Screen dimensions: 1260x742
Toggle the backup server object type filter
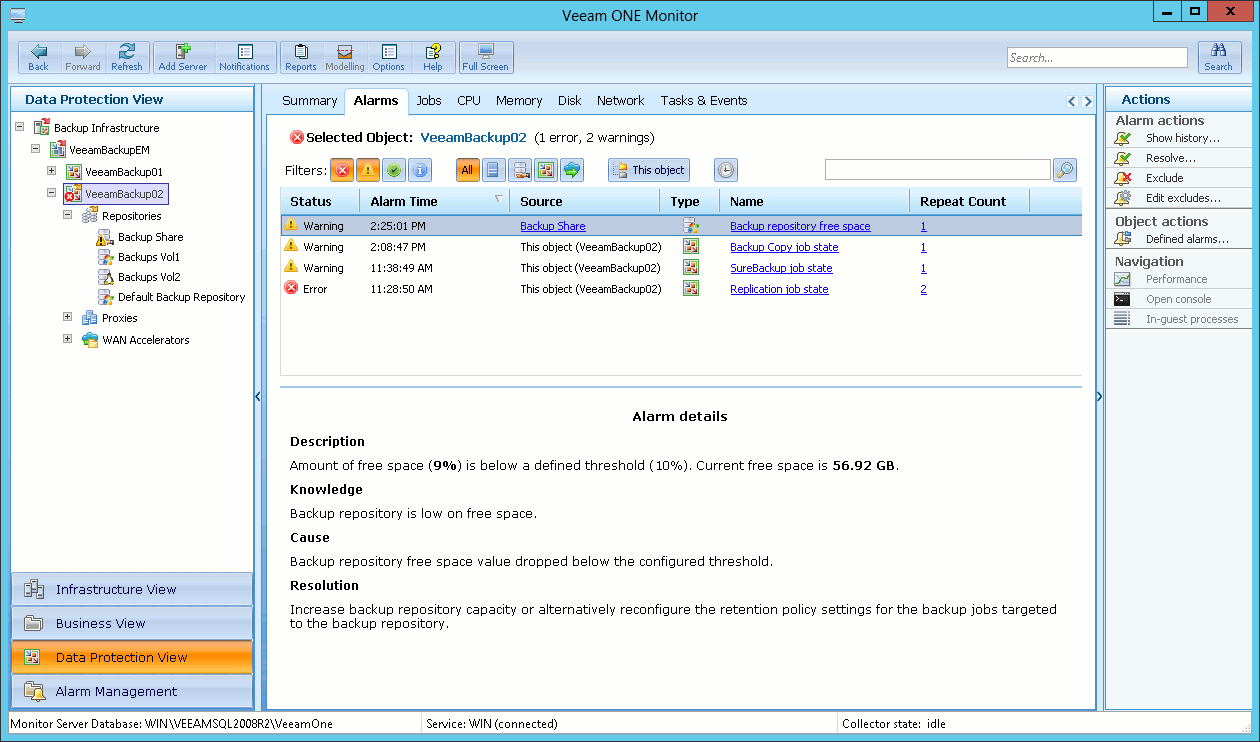point(546,170)
